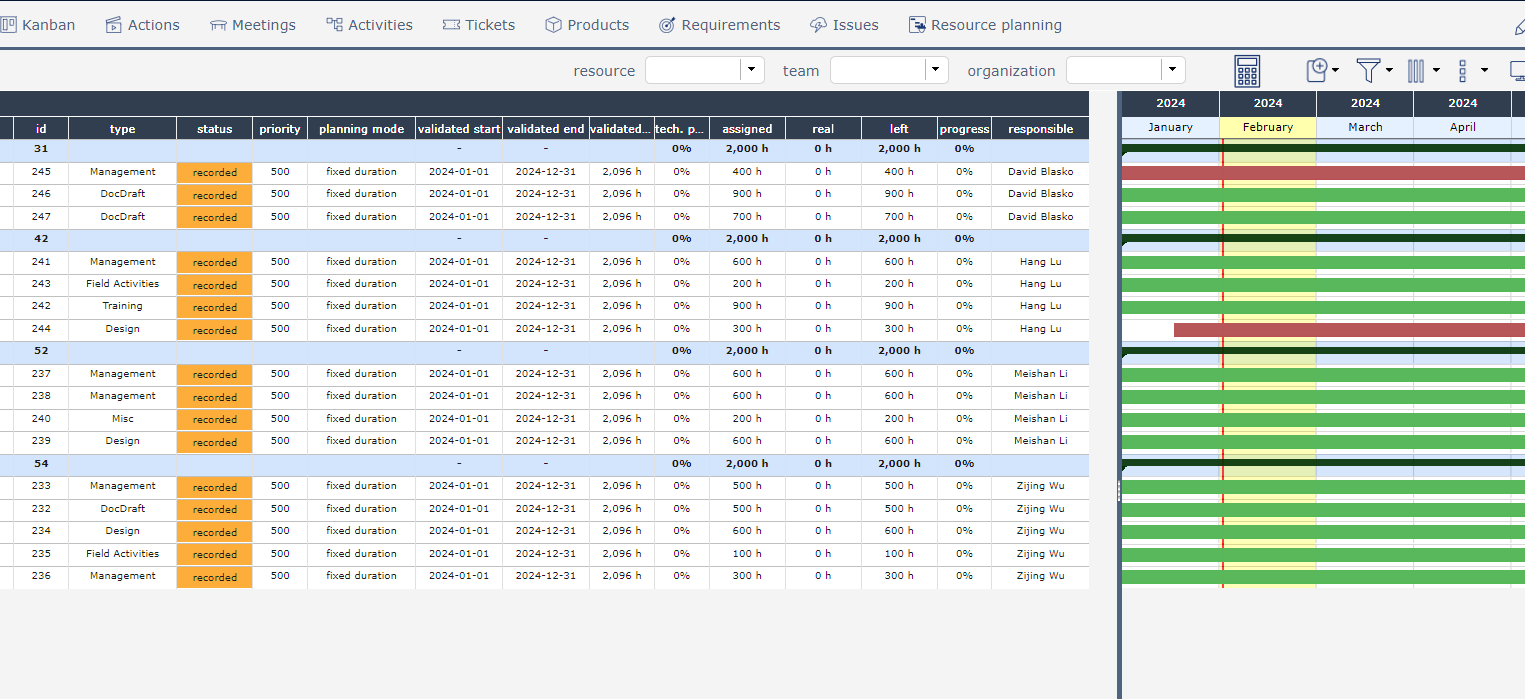1525x699 pixels.
Task: Click the funnel filter icon
Action: [x=1368, y=70]
